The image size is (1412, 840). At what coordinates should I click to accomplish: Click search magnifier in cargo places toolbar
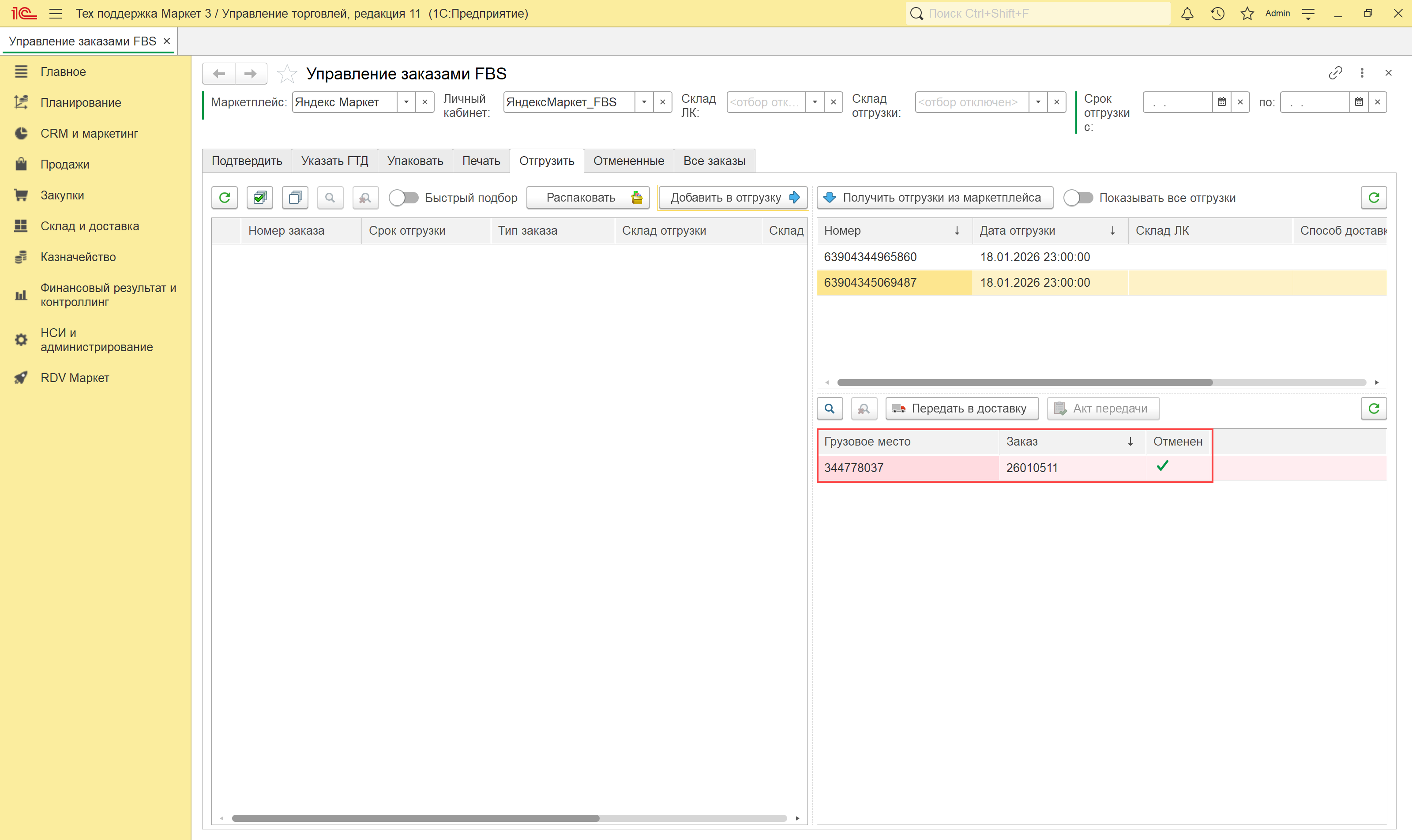pos(830,408)
